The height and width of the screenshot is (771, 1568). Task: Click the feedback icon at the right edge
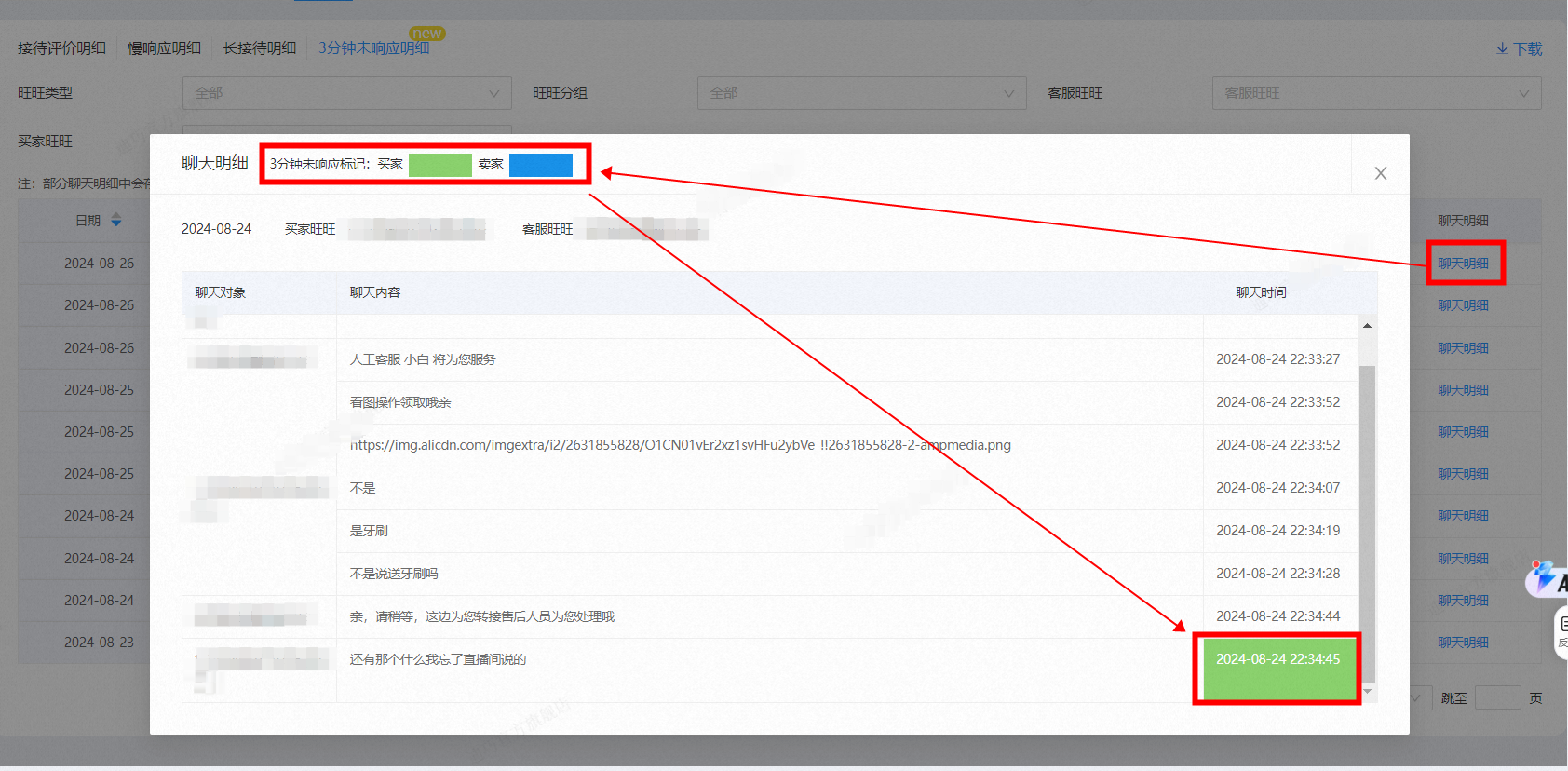[x=1562, y=632]
